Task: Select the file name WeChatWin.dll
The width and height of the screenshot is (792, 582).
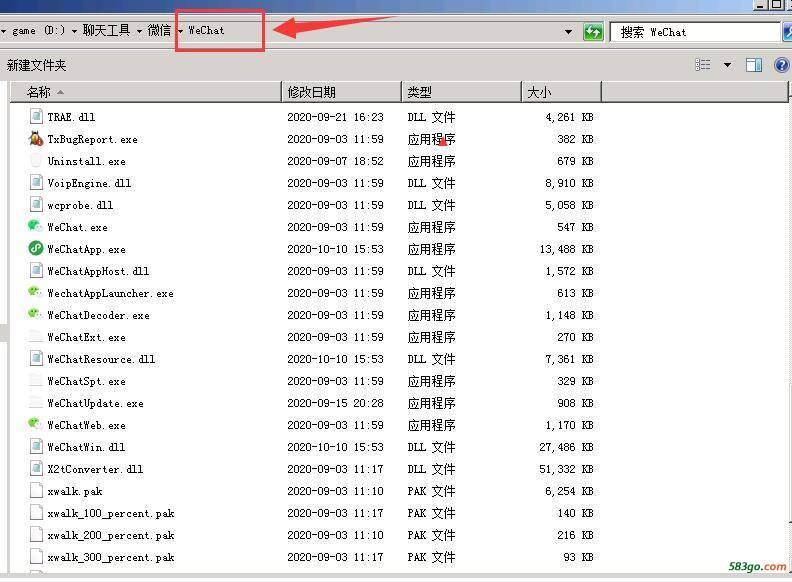Action: (x=86, y=447)
